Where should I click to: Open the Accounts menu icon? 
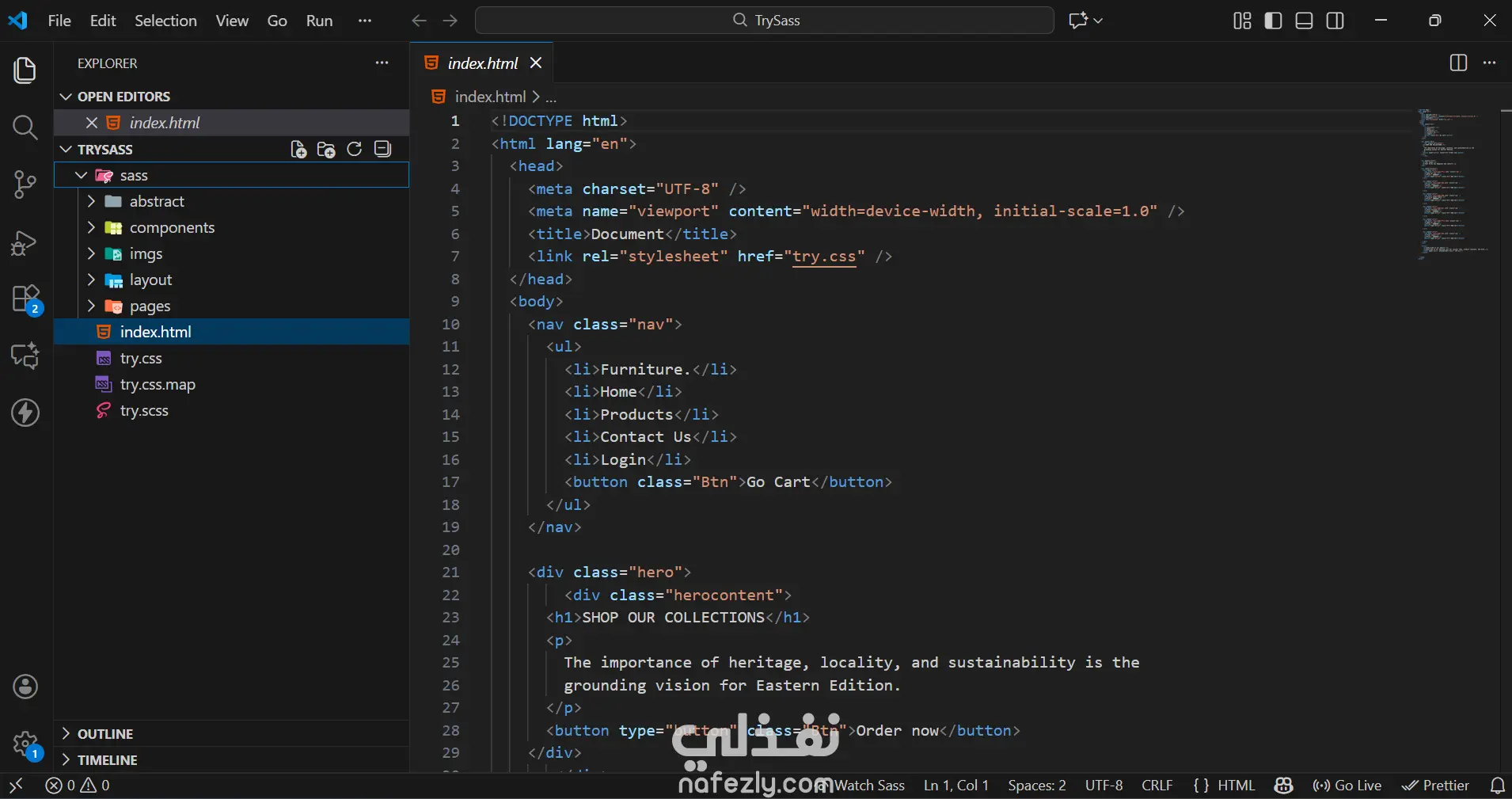(25, 687)
